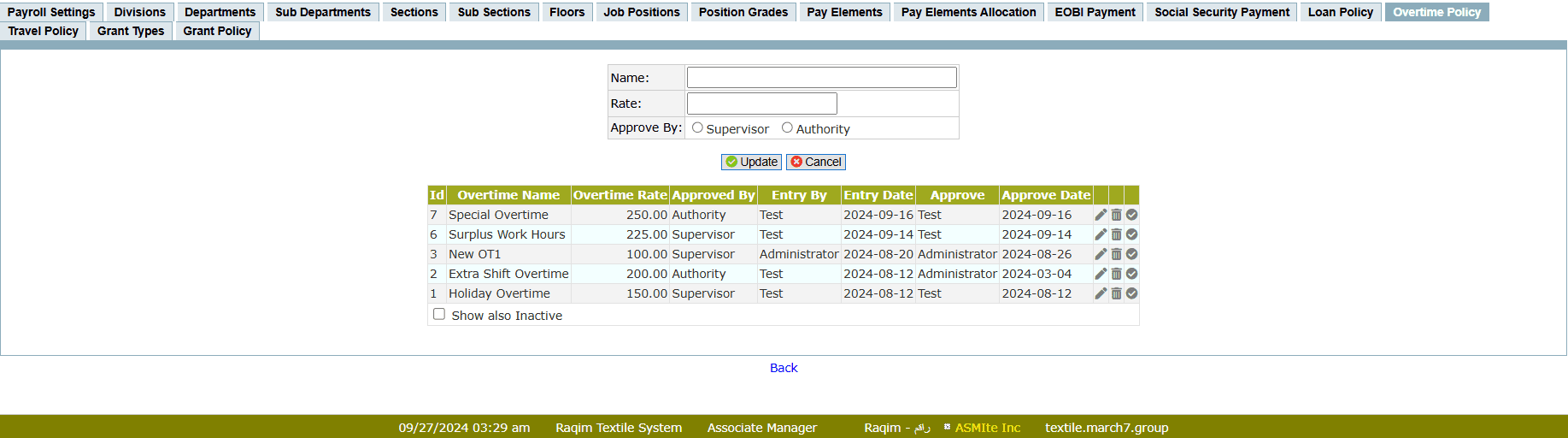Select the Supervisor radio button

[x=697, y=127]
